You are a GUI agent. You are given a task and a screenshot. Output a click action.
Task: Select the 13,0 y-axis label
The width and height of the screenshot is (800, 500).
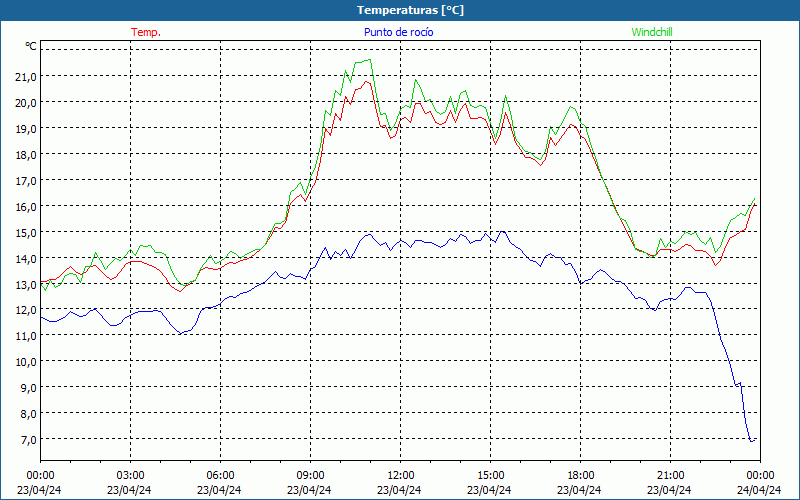tap(26, 284)
